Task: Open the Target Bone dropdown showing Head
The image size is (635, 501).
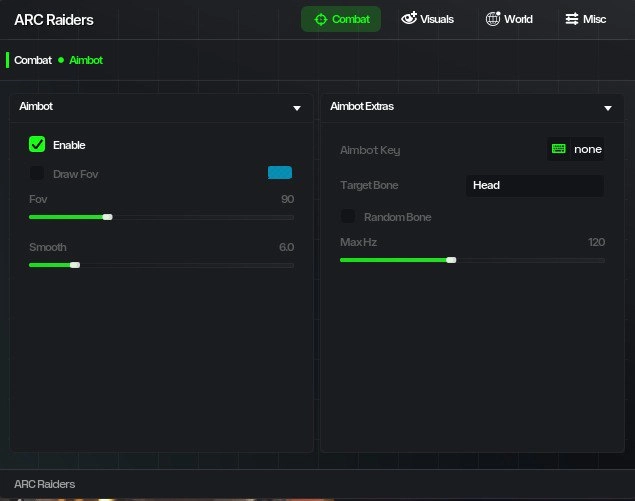Action: pyautogui.click(x=534, y=185)
